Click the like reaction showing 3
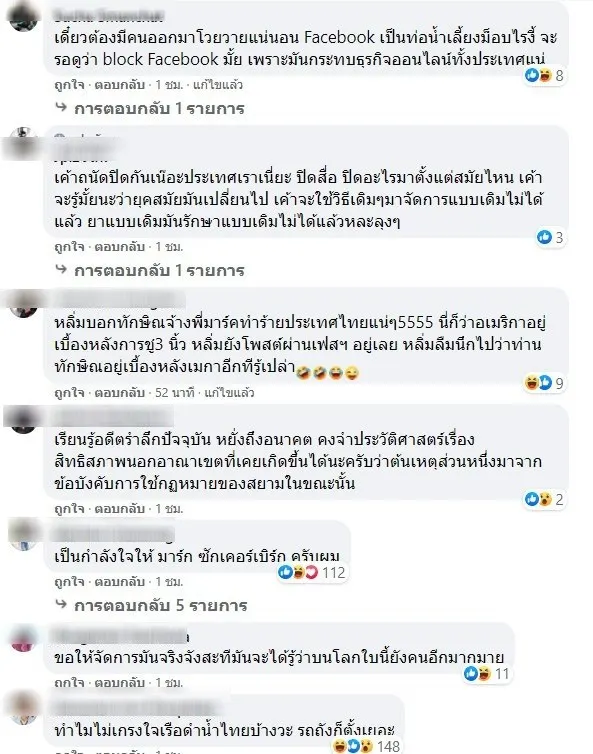593x754 pixels. pyautogui.click(x=550, y=238)
